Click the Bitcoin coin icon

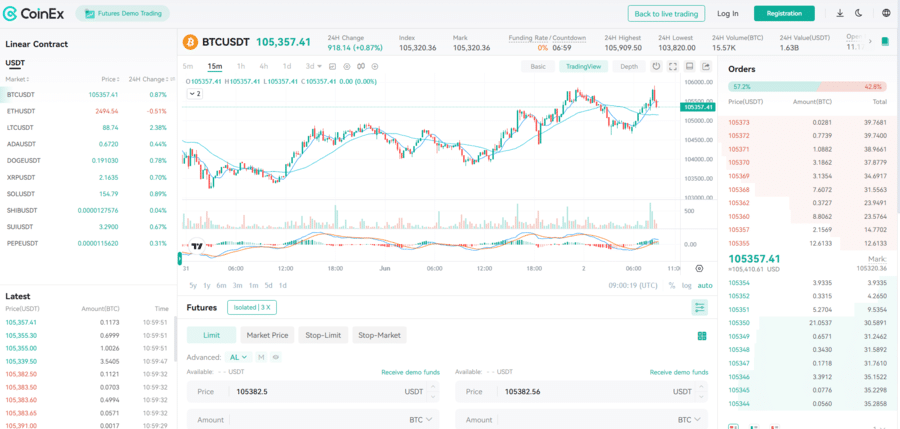190,42
